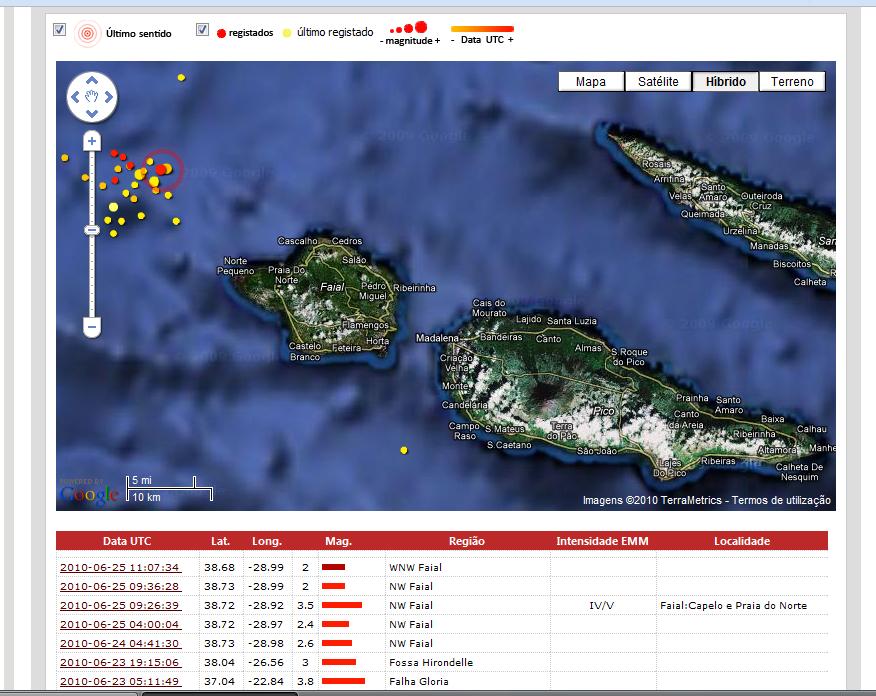
Task: Click the Data UTC column header
Action: 127,541
